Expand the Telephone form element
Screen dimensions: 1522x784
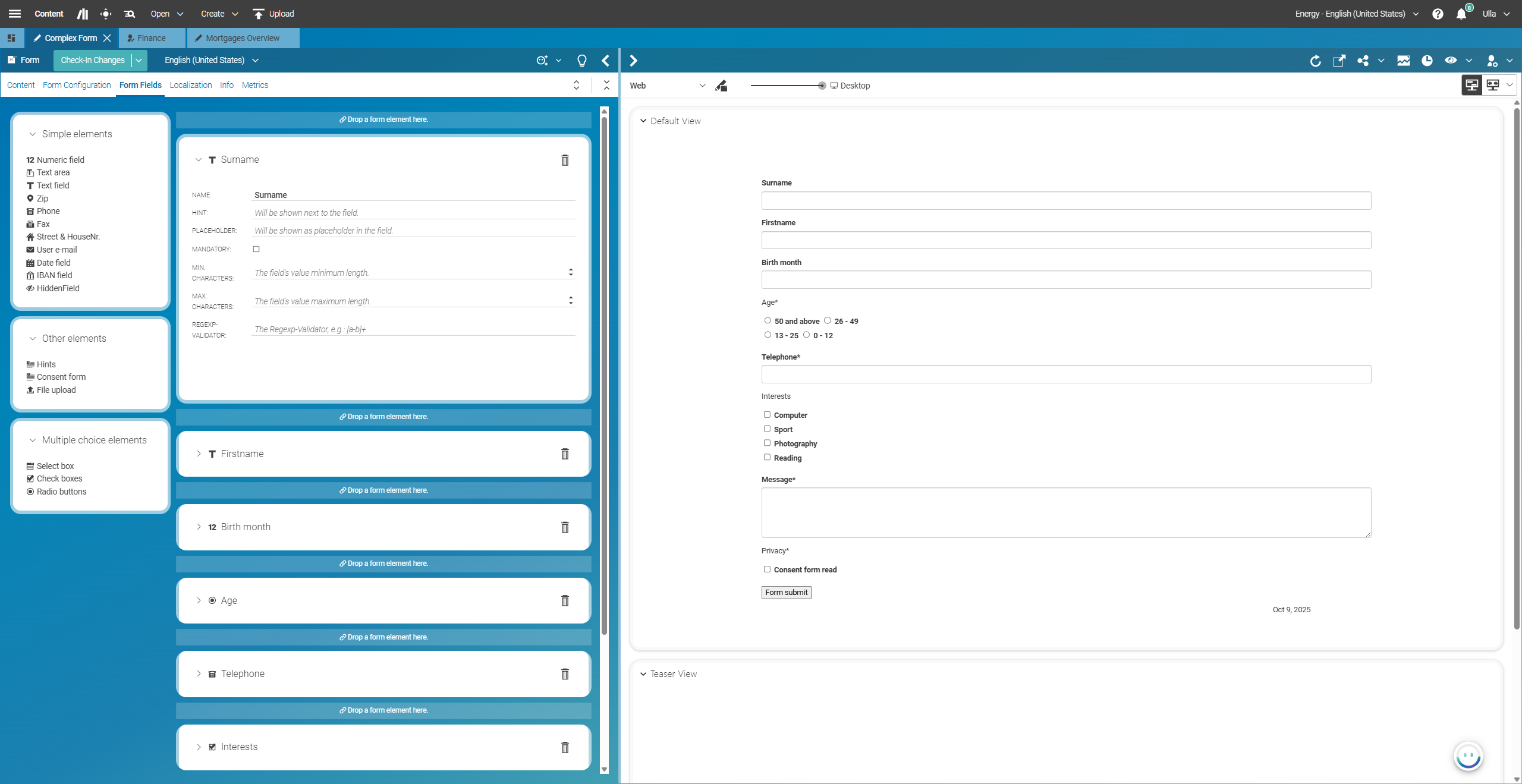pos(198,673)
